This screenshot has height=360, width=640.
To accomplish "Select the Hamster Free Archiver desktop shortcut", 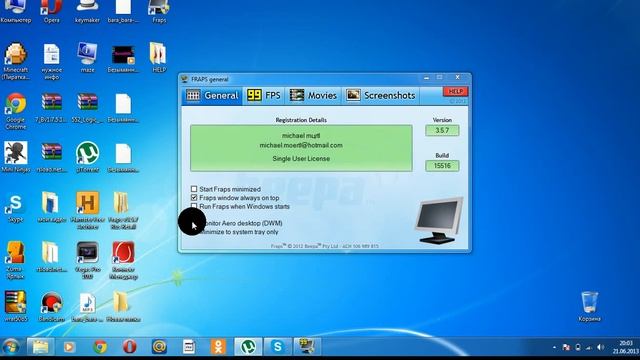I will pyautogui.click(x=87, y=210).
